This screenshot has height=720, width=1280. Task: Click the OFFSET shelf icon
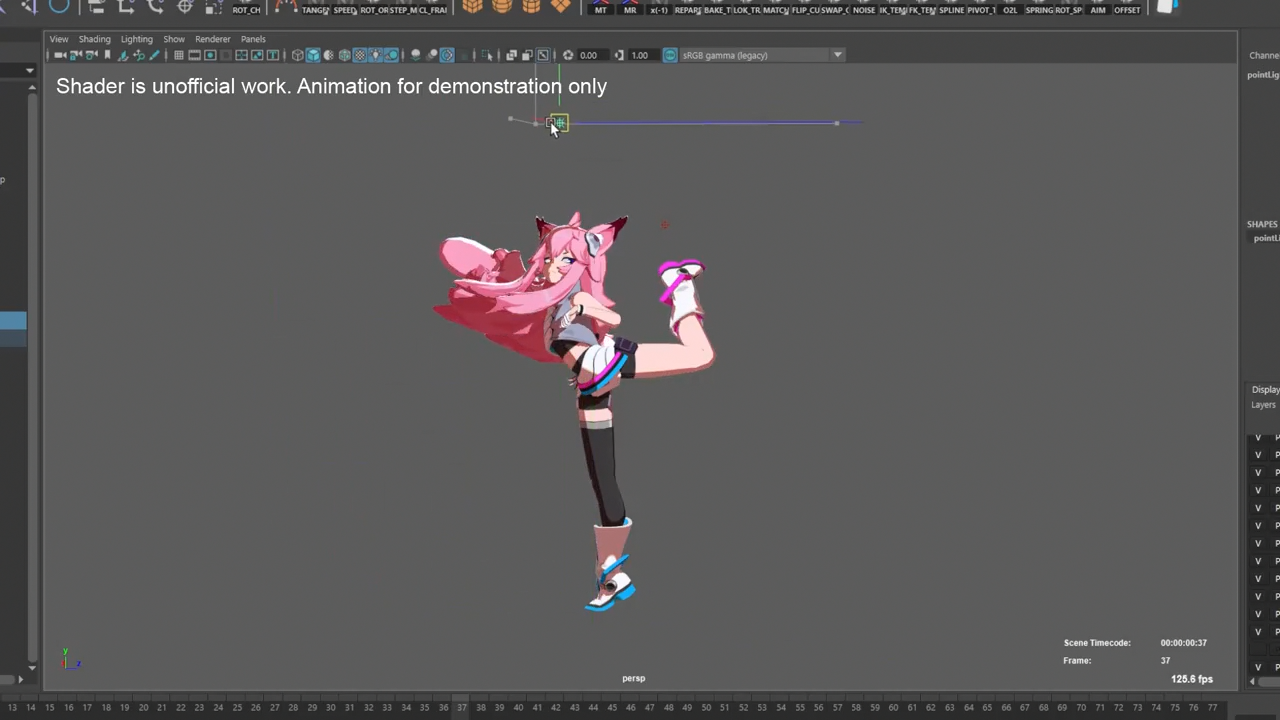(1127, 8)
